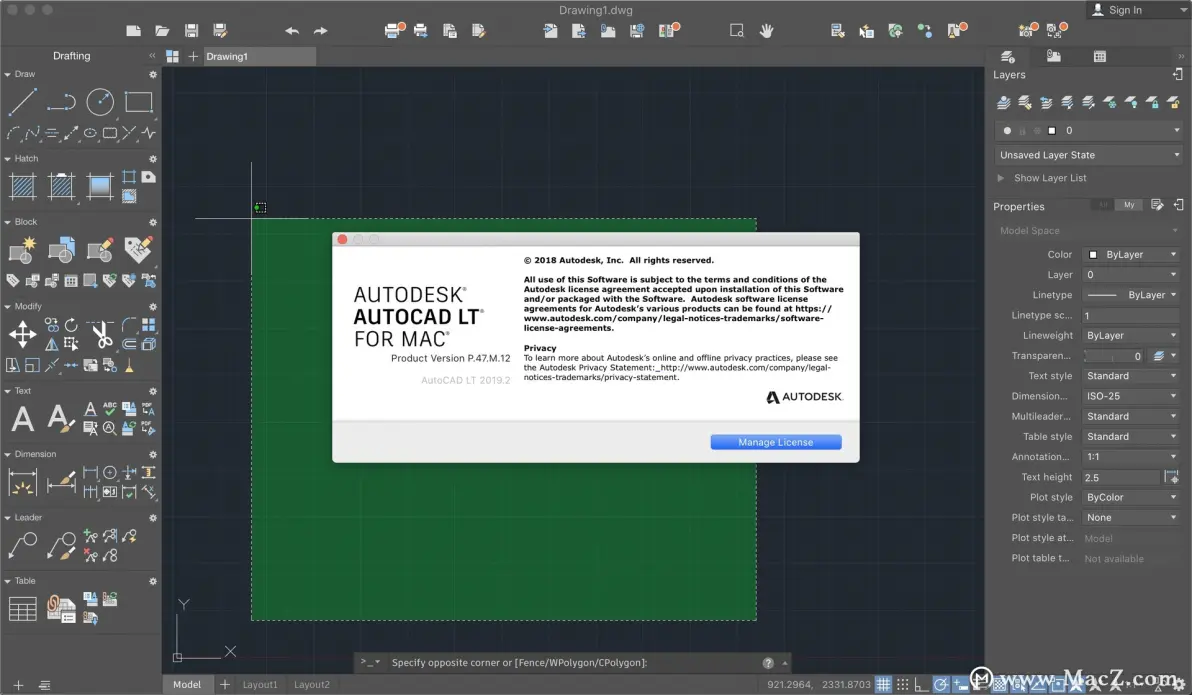
Task: Insert a table with the Table tool
Action: tap(23, 608)
